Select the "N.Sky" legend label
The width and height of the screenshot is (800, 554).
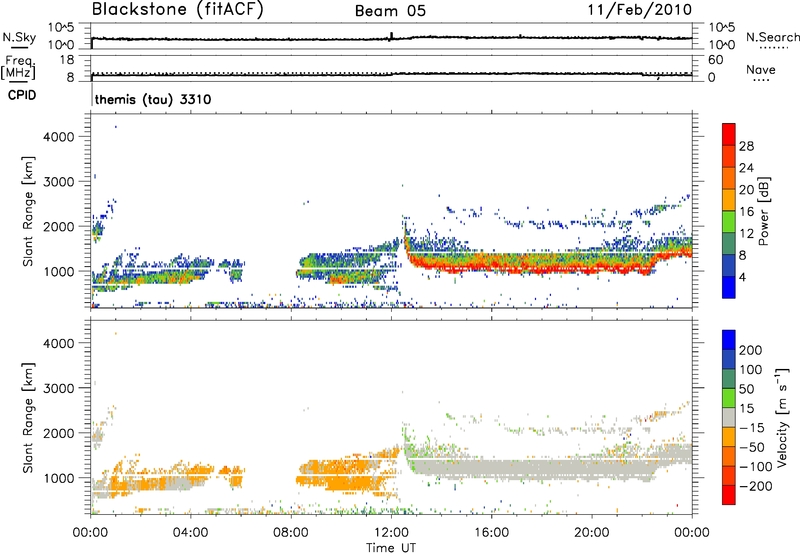[19, 37]
